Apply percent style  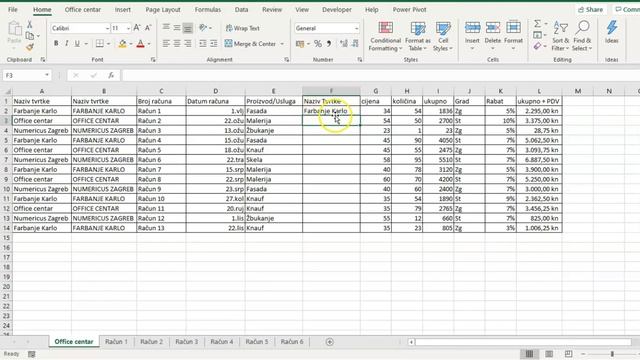coord(318,44)
